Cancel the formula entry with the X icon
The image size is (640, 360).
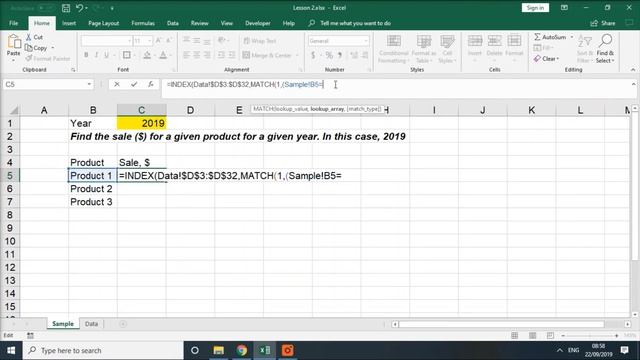point(117,84)
